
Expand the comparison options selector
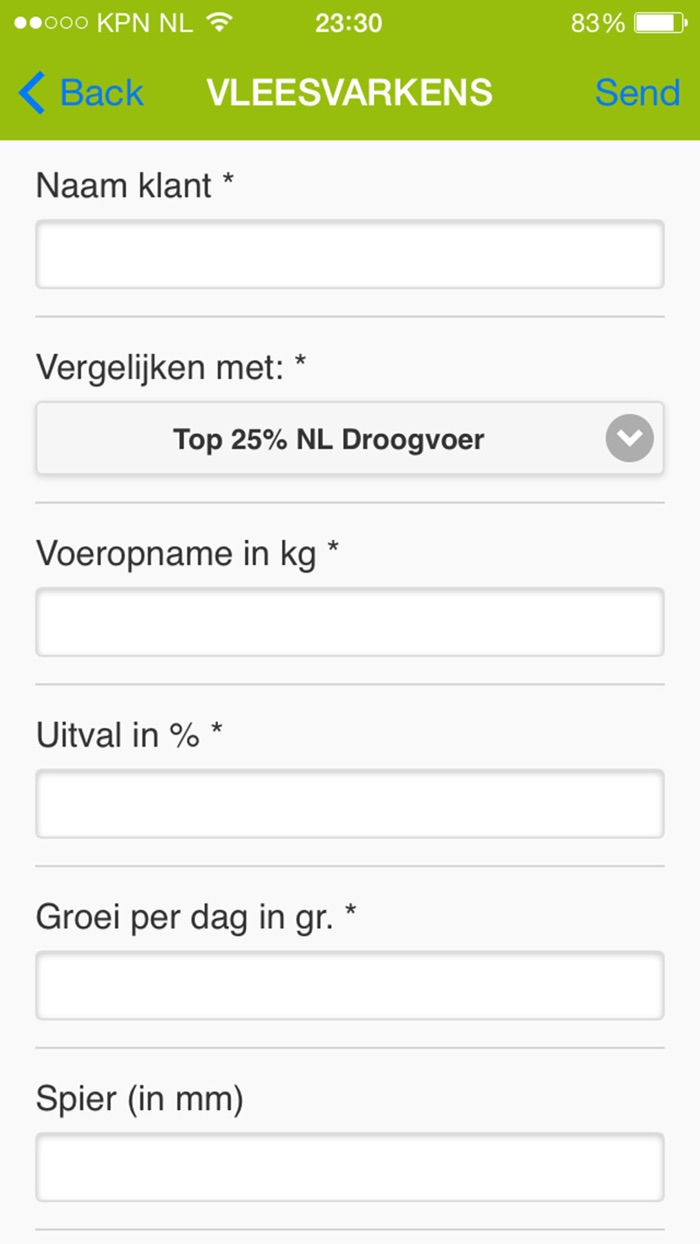(349, 438)
